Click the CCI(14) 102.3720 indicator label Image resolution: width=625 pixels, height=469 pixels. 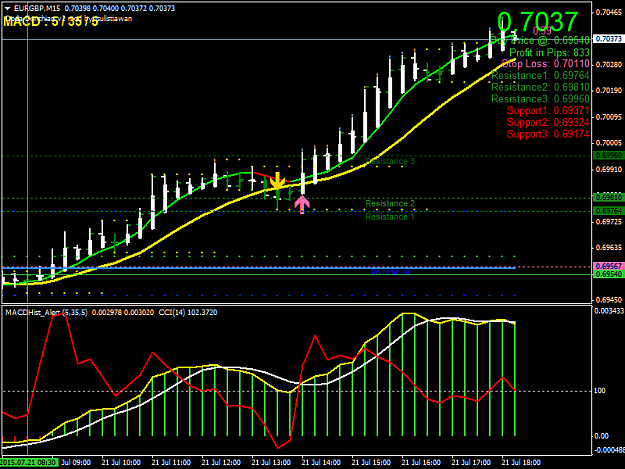pyautogui.click(x=188, y=312)
